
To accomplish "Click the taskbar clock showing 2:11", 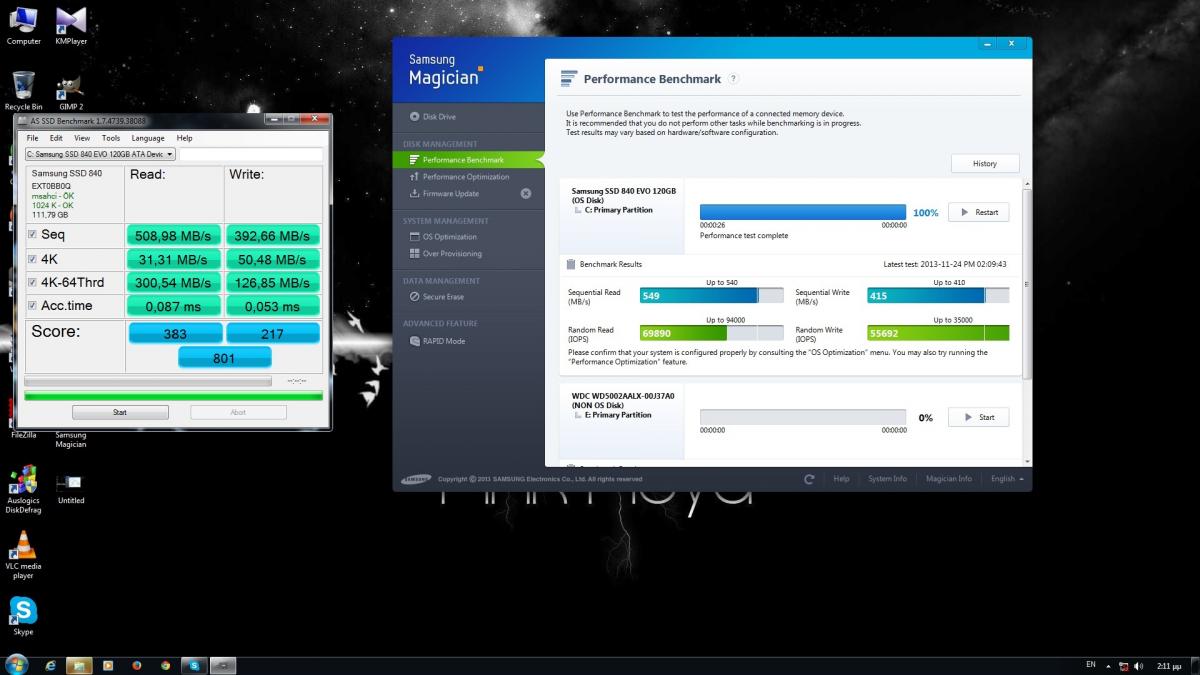I will pyautogui.click(x=1169, y=665).
